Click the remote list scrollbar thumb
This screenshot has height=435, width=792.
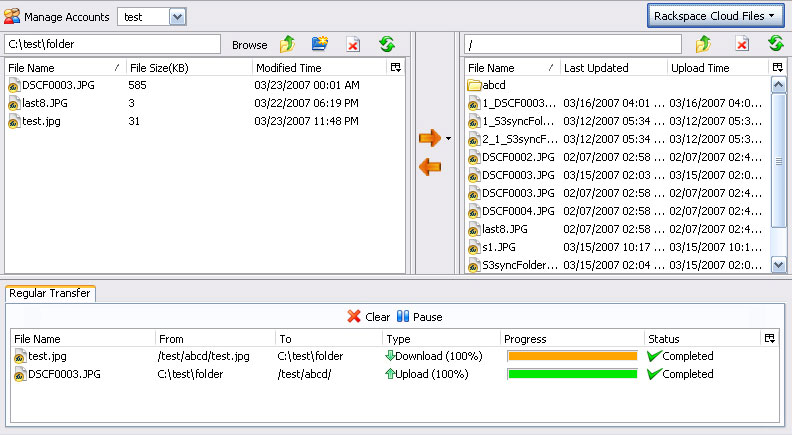(778, 161)
